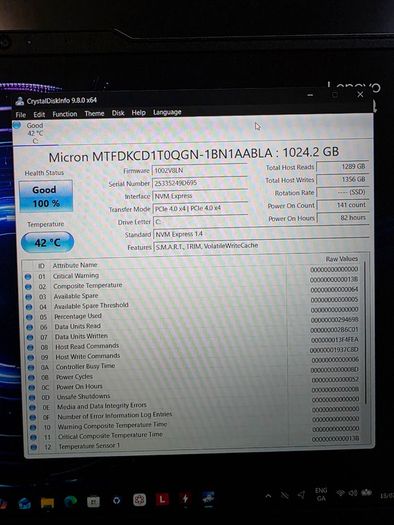Open the red L app on taskbar
The height and width of the screenshot is (525, 394).
(x=162, y=500)
